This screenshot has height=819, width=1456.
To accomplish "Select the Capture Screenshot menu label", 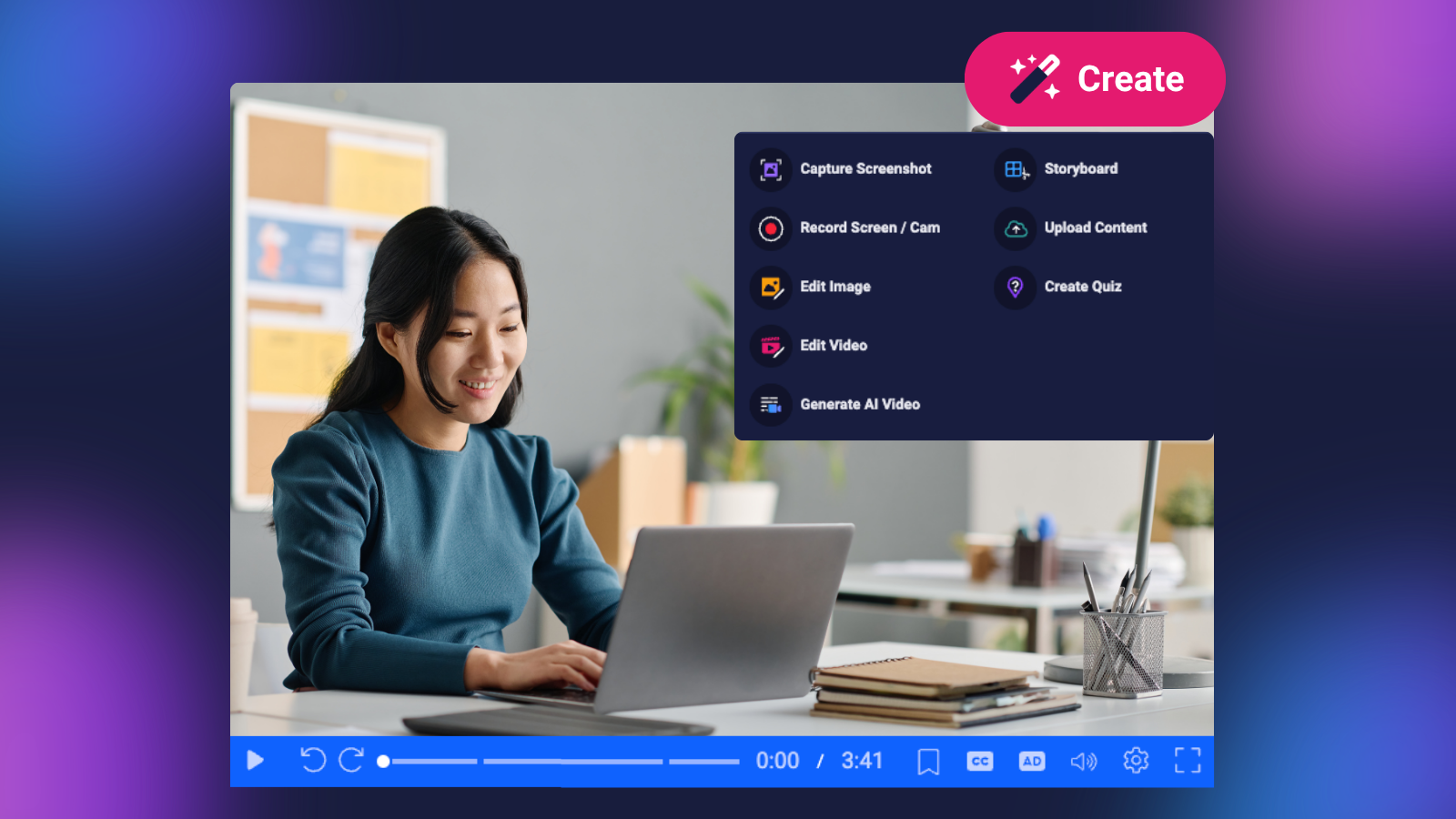I will [x=865, y=168].
